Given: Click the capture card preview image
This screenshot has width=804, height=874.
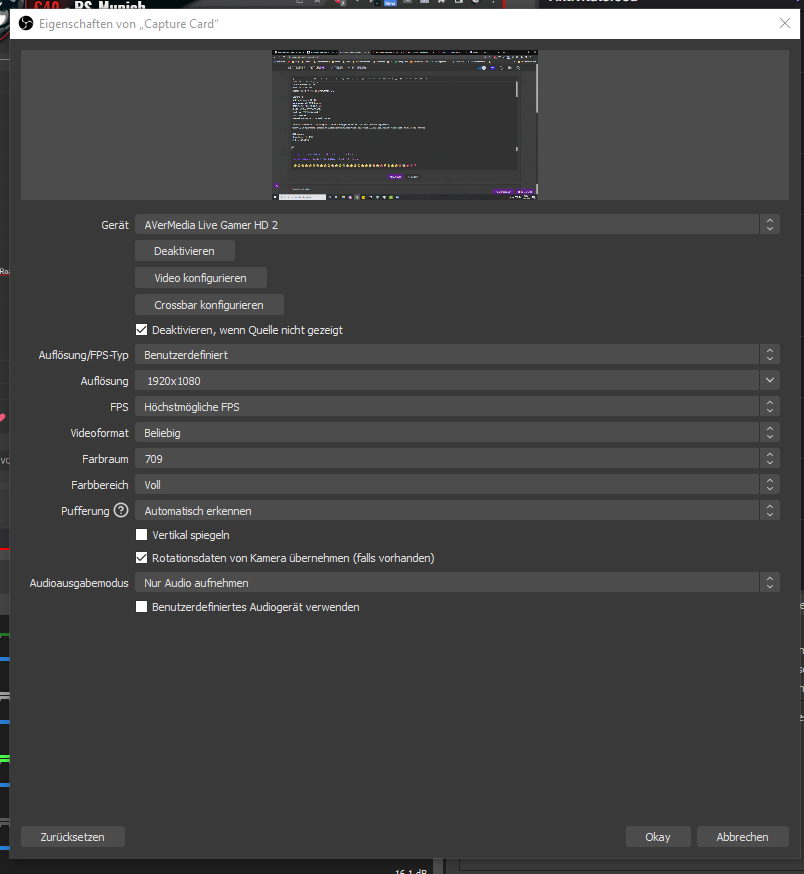Looking at the screenshot, I should (405, 124).
